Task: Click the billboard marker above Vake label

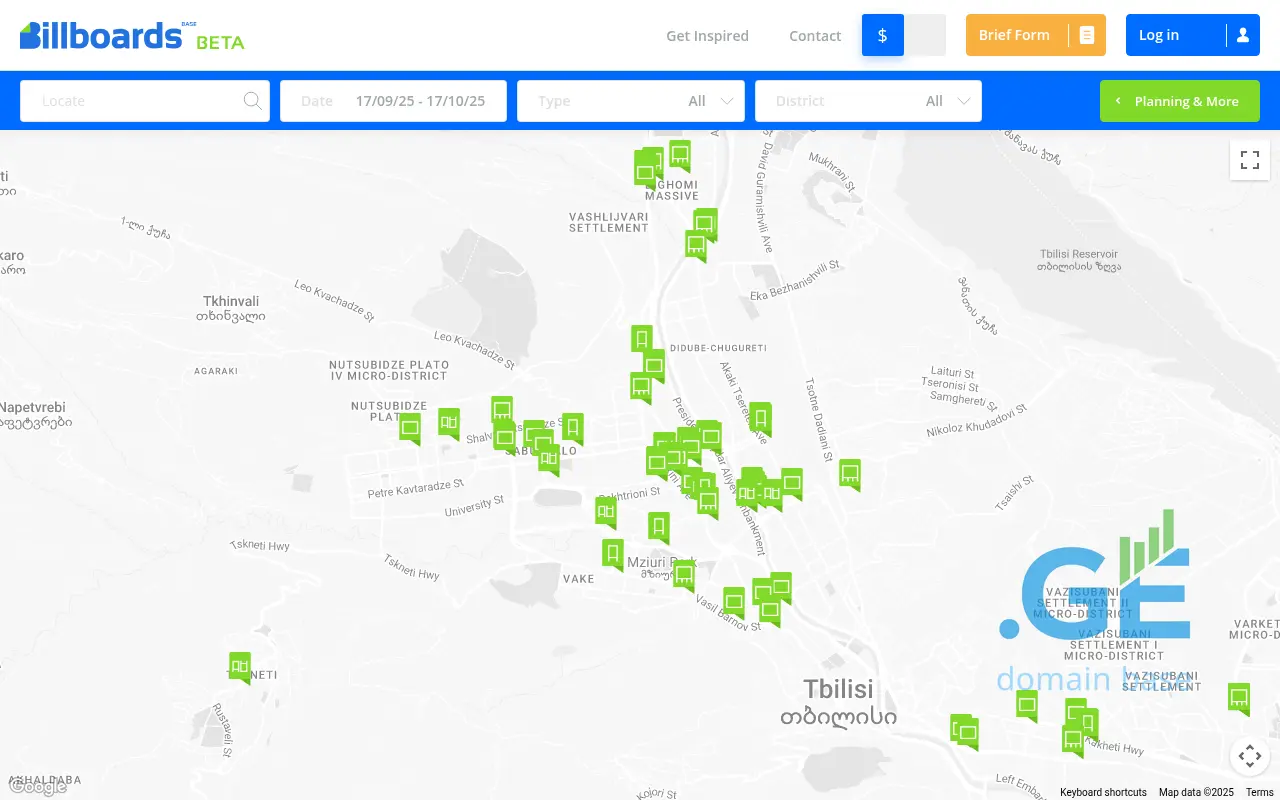Action: (x=613, y=553)
